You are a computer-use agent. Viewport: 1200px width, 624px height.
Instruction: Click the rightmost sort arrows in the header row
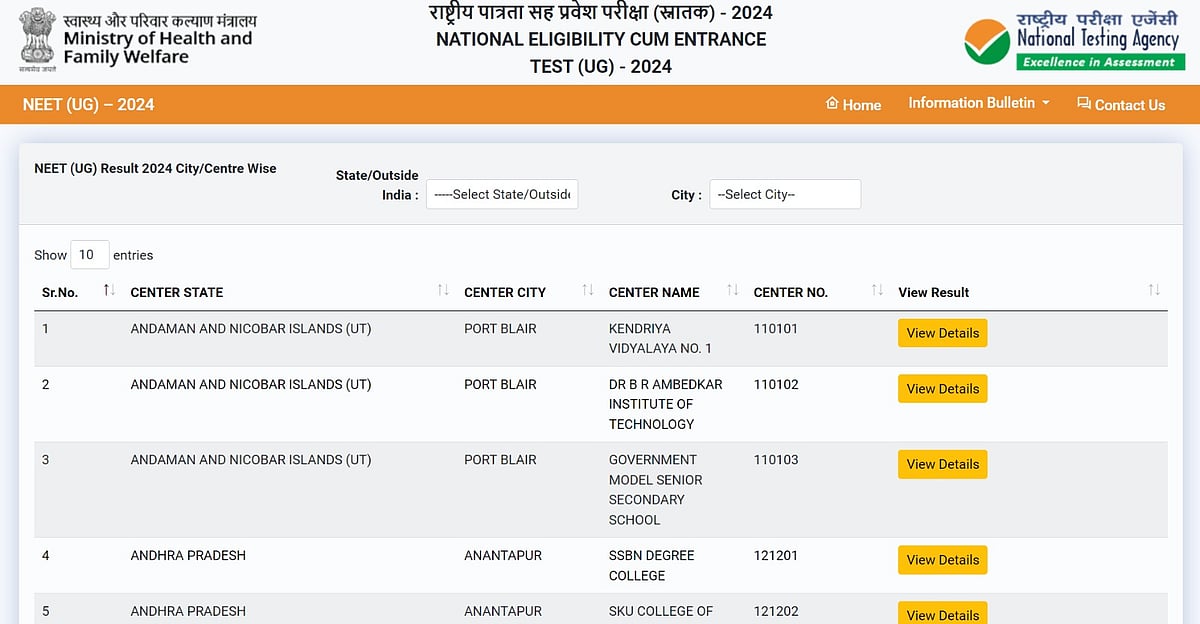coord(1155,289)
